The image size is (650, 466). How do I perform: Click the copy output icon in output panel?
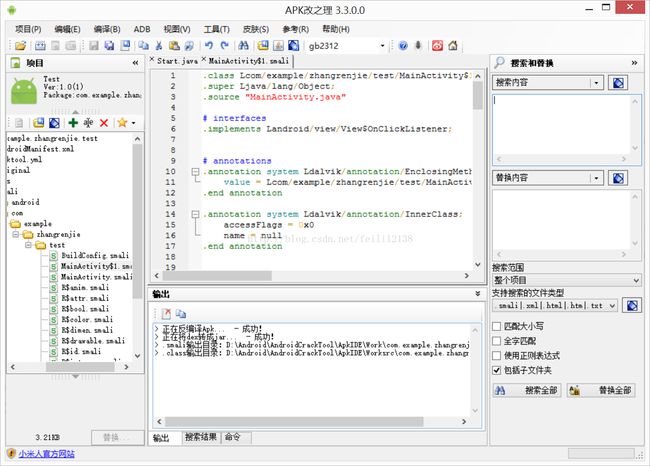pyautogui.click(x=181, y=314)
